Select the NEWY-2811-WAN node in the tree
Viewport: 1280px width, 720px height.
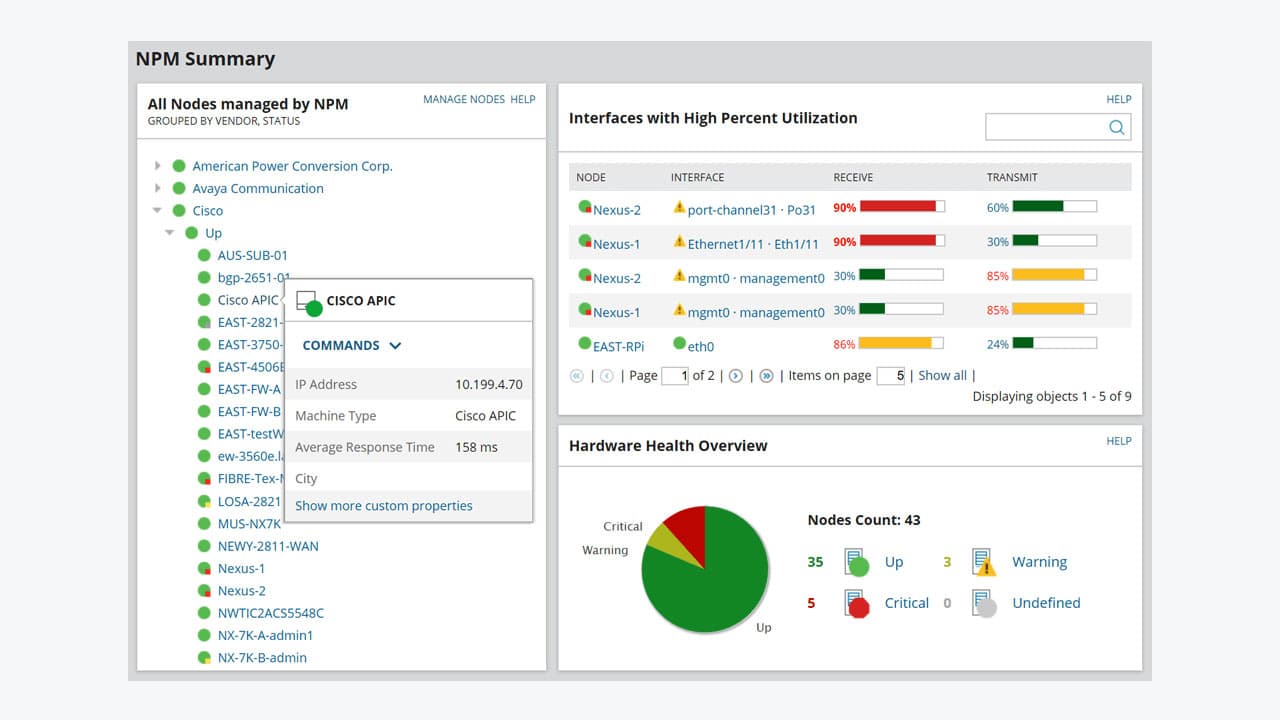(x=266, y=546)
